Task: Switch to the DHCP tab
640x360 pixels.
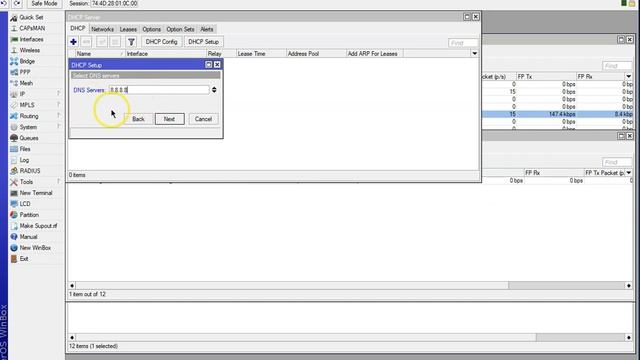Action: point(78,29)
